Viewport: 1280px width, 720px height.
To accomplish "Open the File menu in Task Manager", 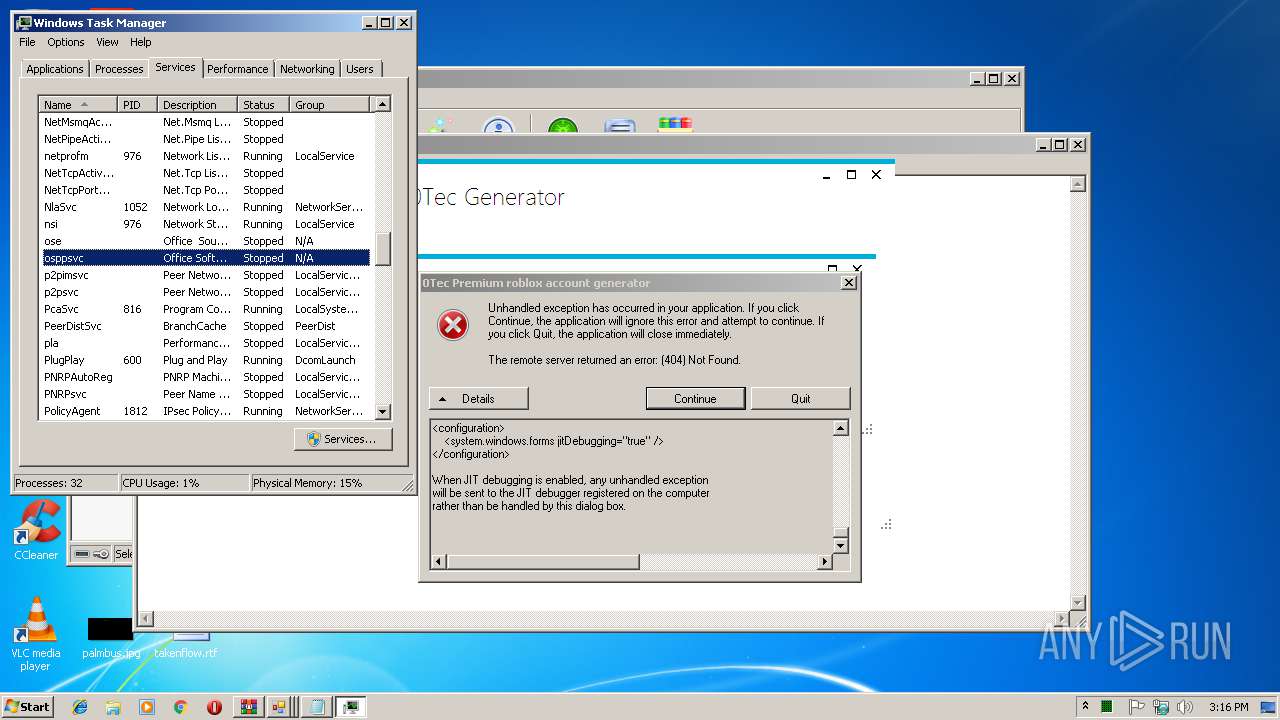I will pyautogui.click(x=27, y=42).
